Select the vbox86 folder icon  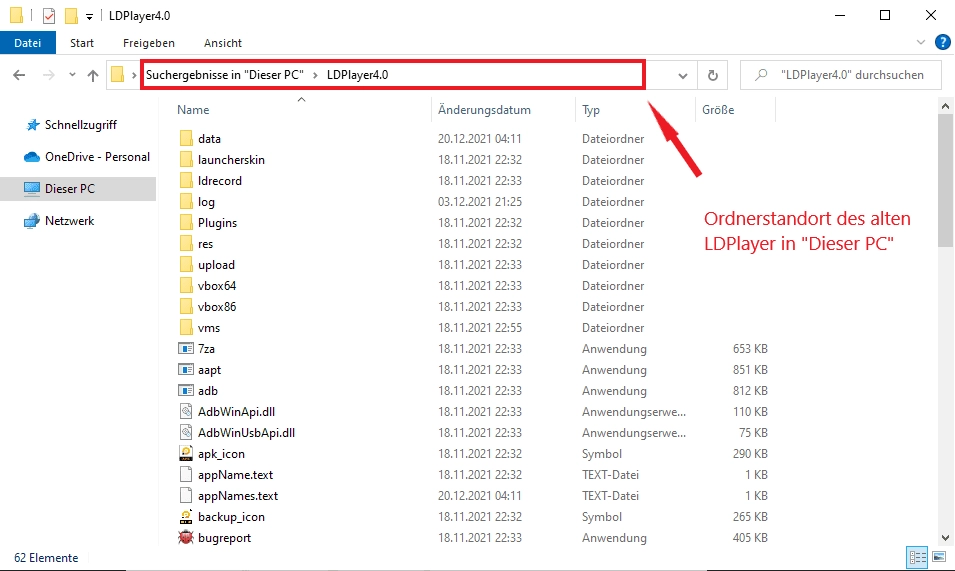(186, 307)
